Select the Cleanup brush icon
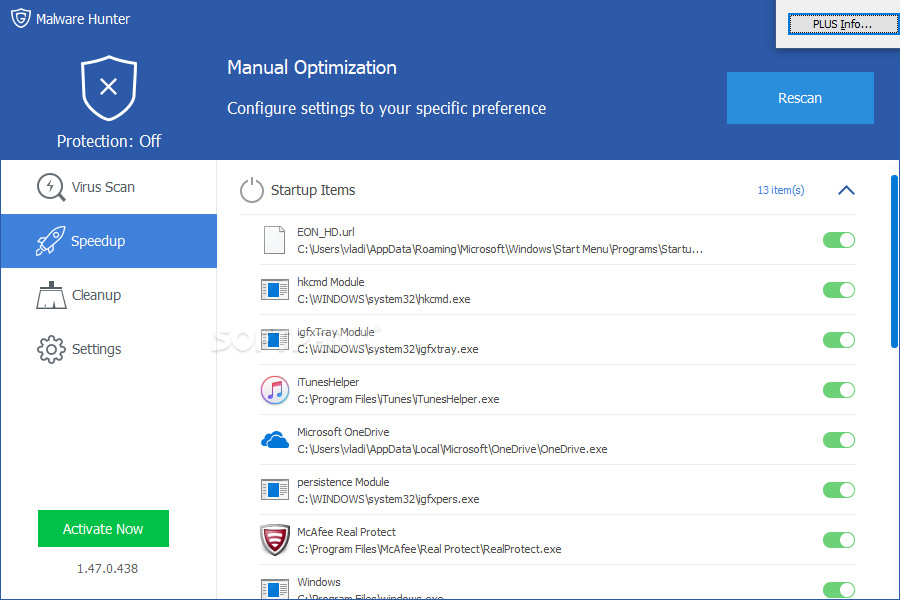 (50, 294)
